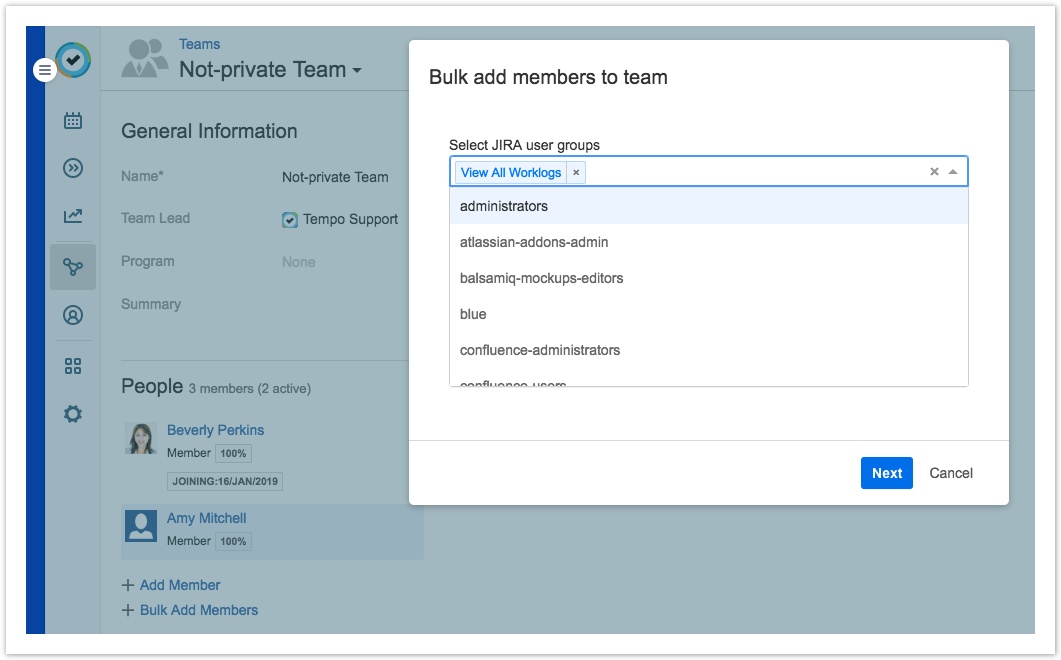
Task: Collapse the user groups dropdown arrow
Action: point(953,172)
